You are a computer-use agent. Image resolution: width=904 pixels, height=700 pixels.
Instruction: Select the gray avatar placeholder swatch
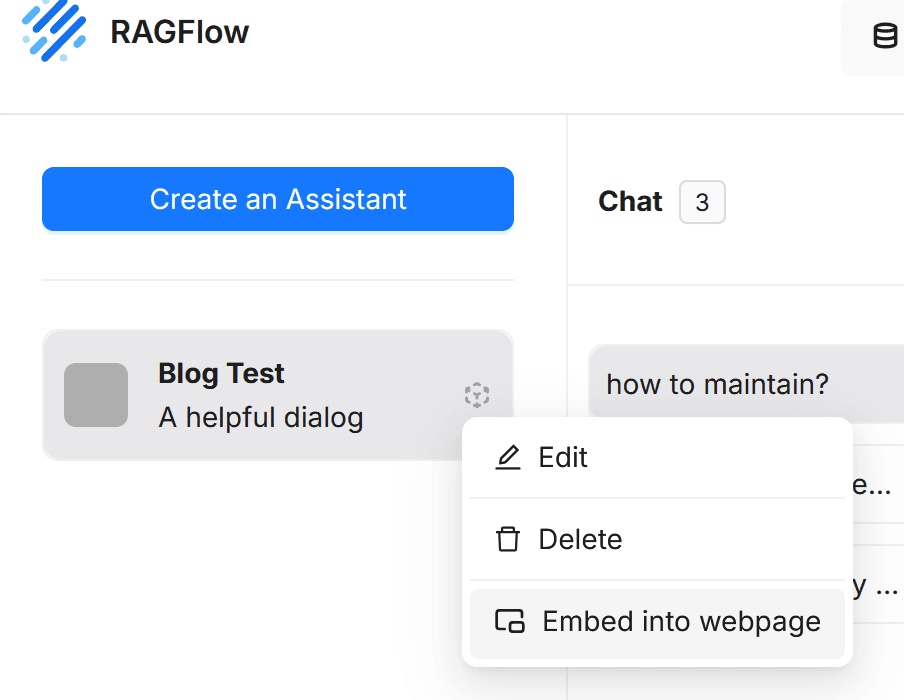click(x=96, y=395)
